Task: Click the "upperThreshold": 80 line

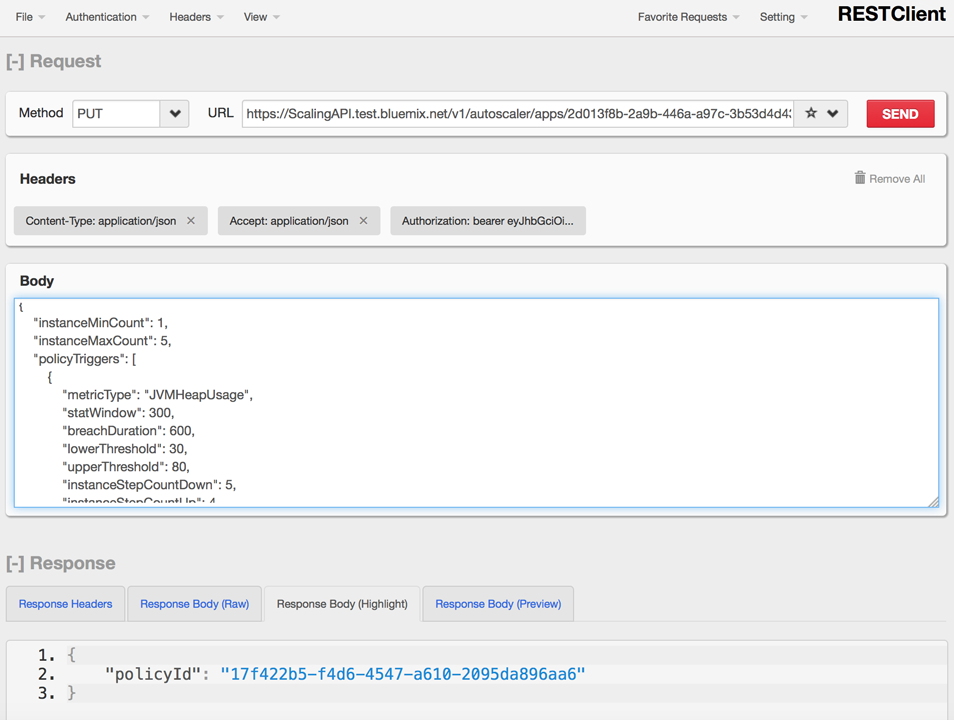Action: pos(126,467)
